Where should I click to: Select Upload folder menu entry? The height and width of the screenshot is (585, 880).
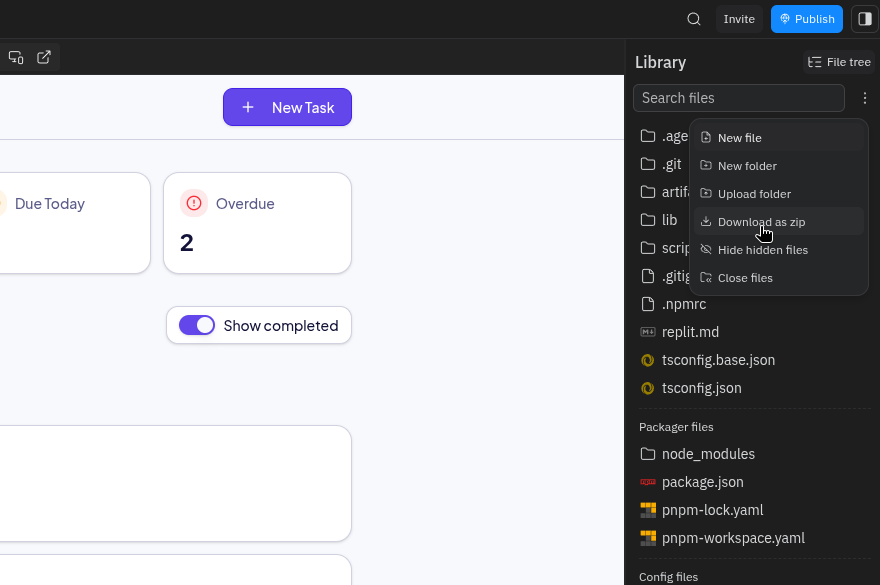778,194
